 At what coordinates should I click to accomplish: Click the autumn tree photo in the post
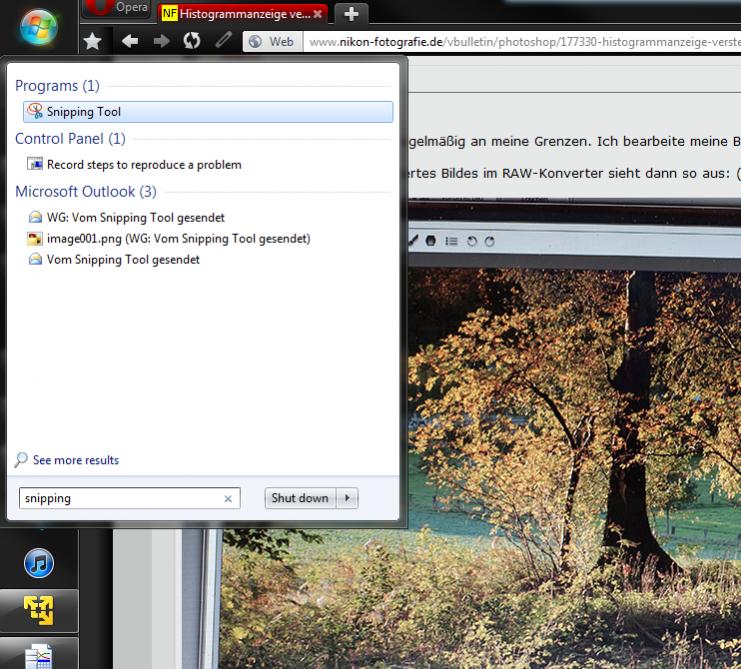pyautogui.click(x=574, y=468)
